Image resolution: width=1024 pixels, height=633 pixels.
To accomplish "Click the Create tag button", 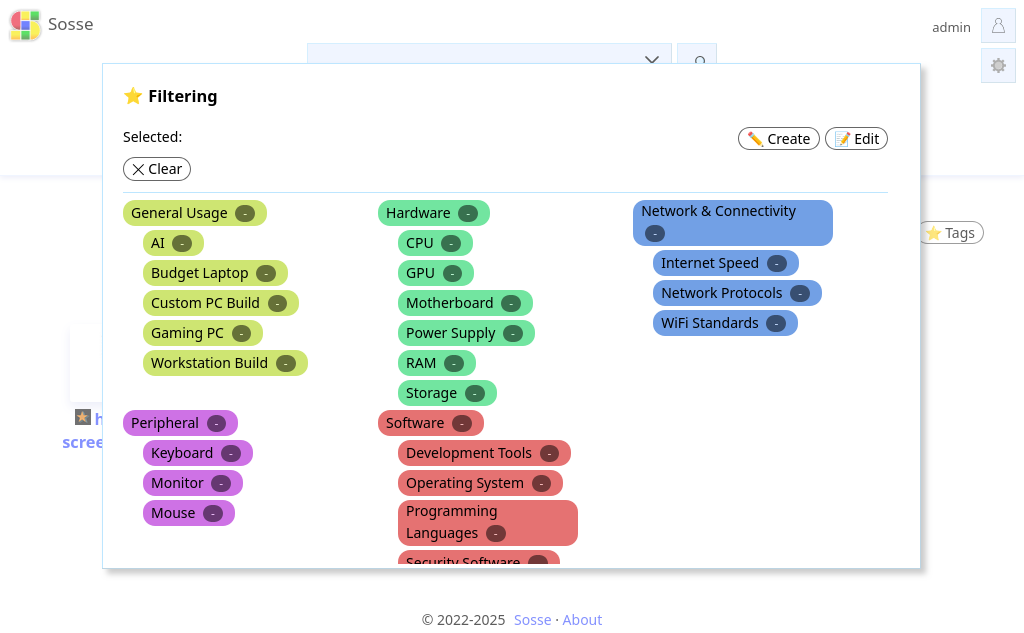I will click(x=778, y=138).
